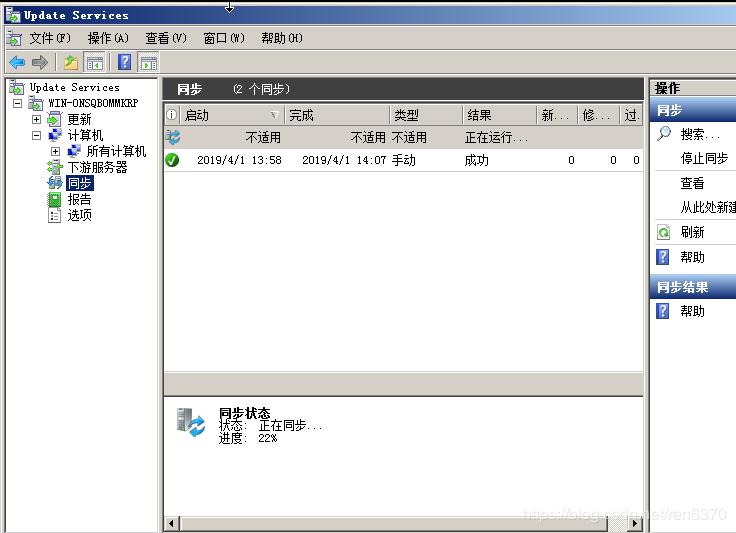Click the 成功 result cell

click(x=476, y=160)
